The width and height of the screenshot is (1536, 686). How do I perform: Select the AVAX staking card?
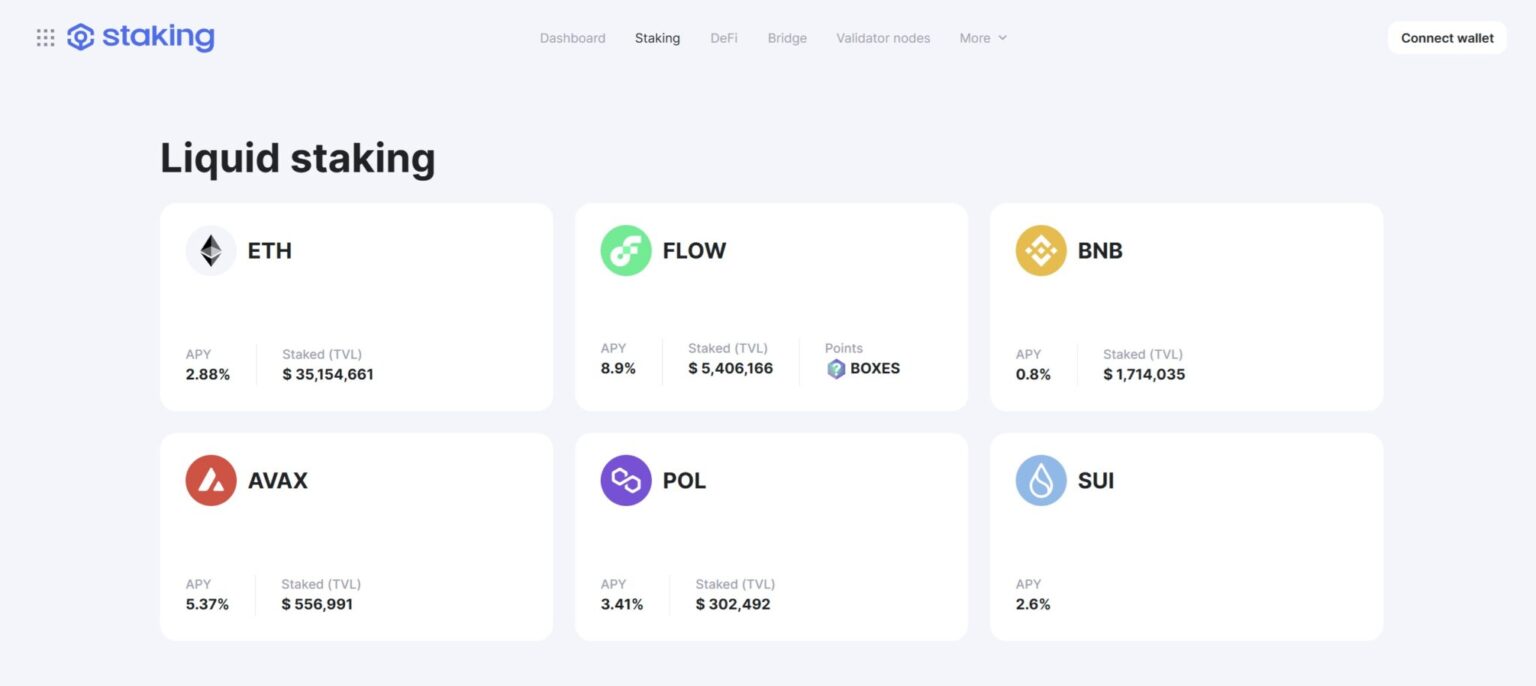(356, 536)
